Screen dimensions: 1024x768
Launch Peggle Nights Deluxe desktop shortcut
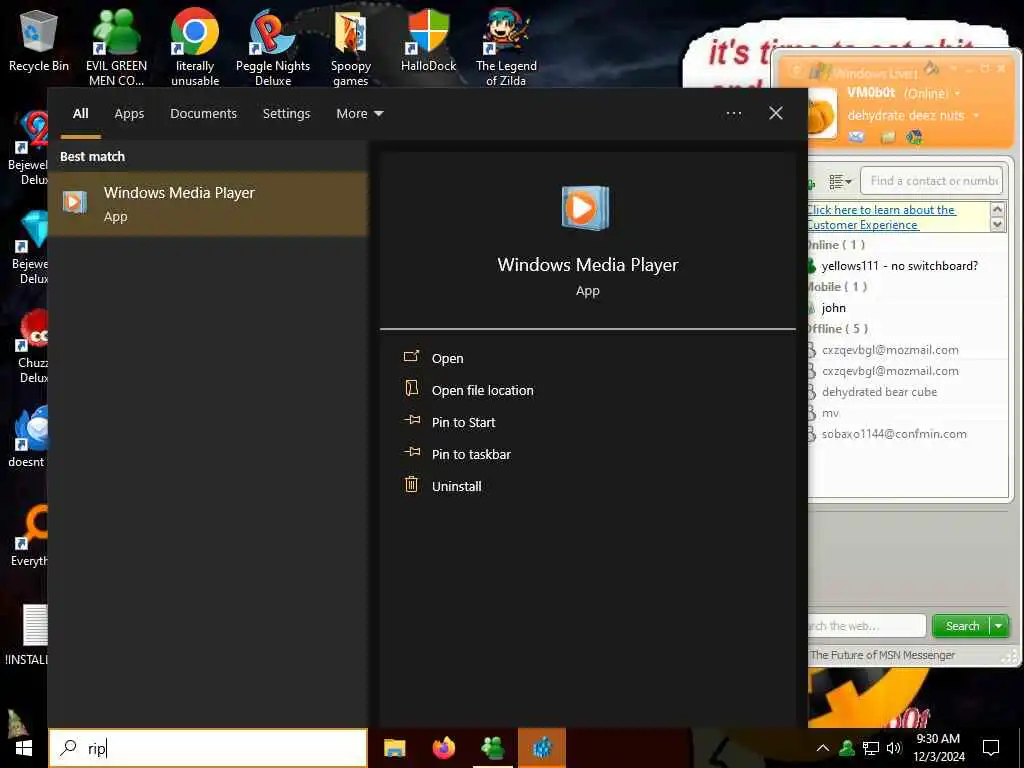coord(272,47)
